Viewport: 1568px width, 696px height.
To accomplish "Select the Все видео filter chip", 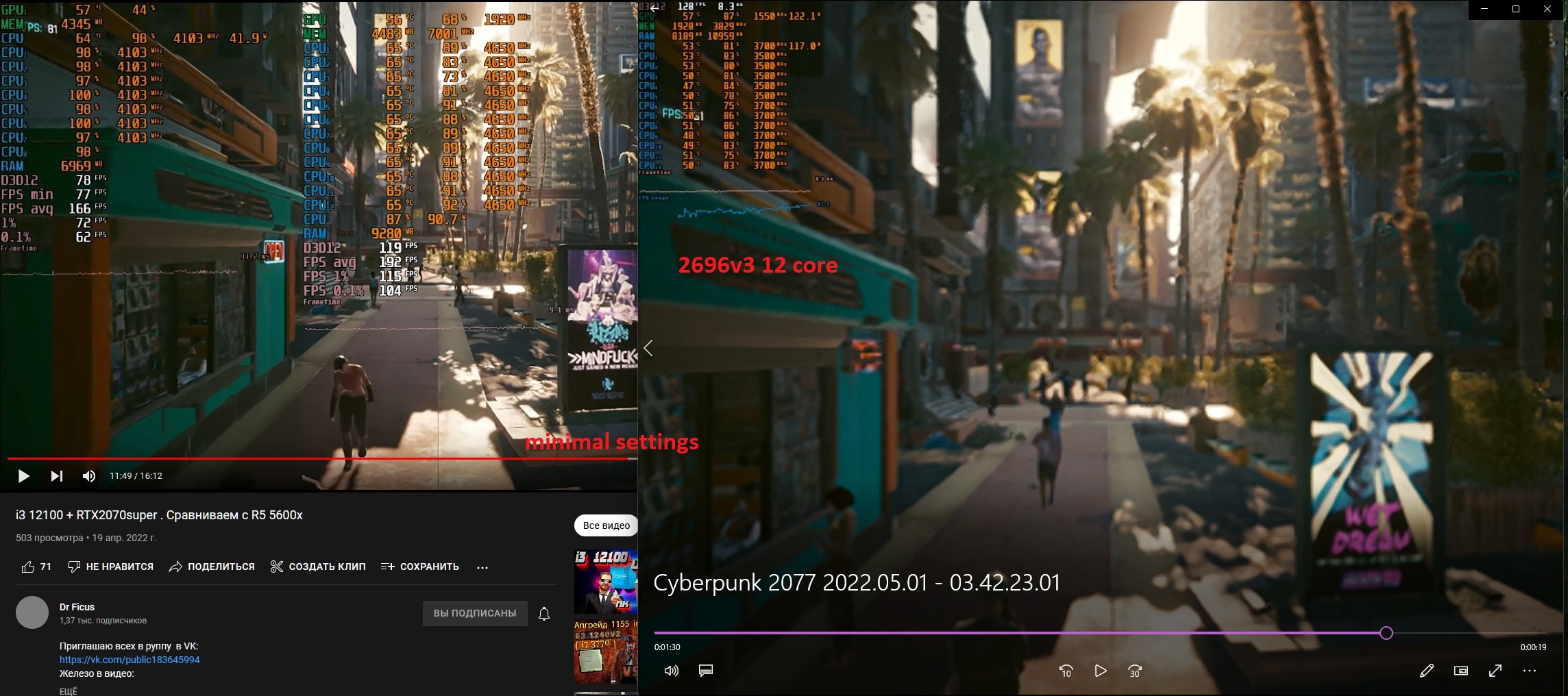I will pyautogui.click(x=607, y=525).
